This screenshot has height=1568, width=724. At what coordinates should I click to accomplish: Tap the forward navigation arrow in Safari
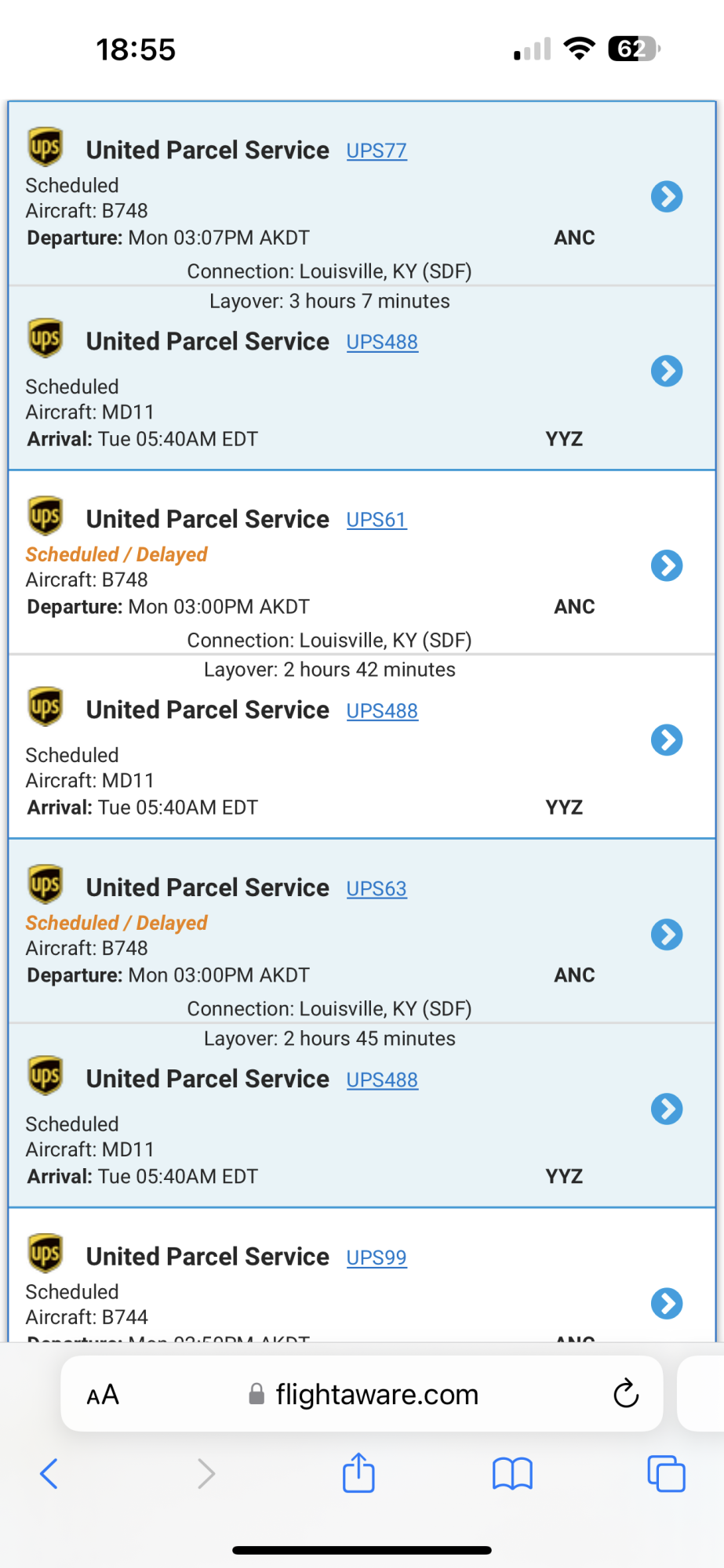point(206,1474)
